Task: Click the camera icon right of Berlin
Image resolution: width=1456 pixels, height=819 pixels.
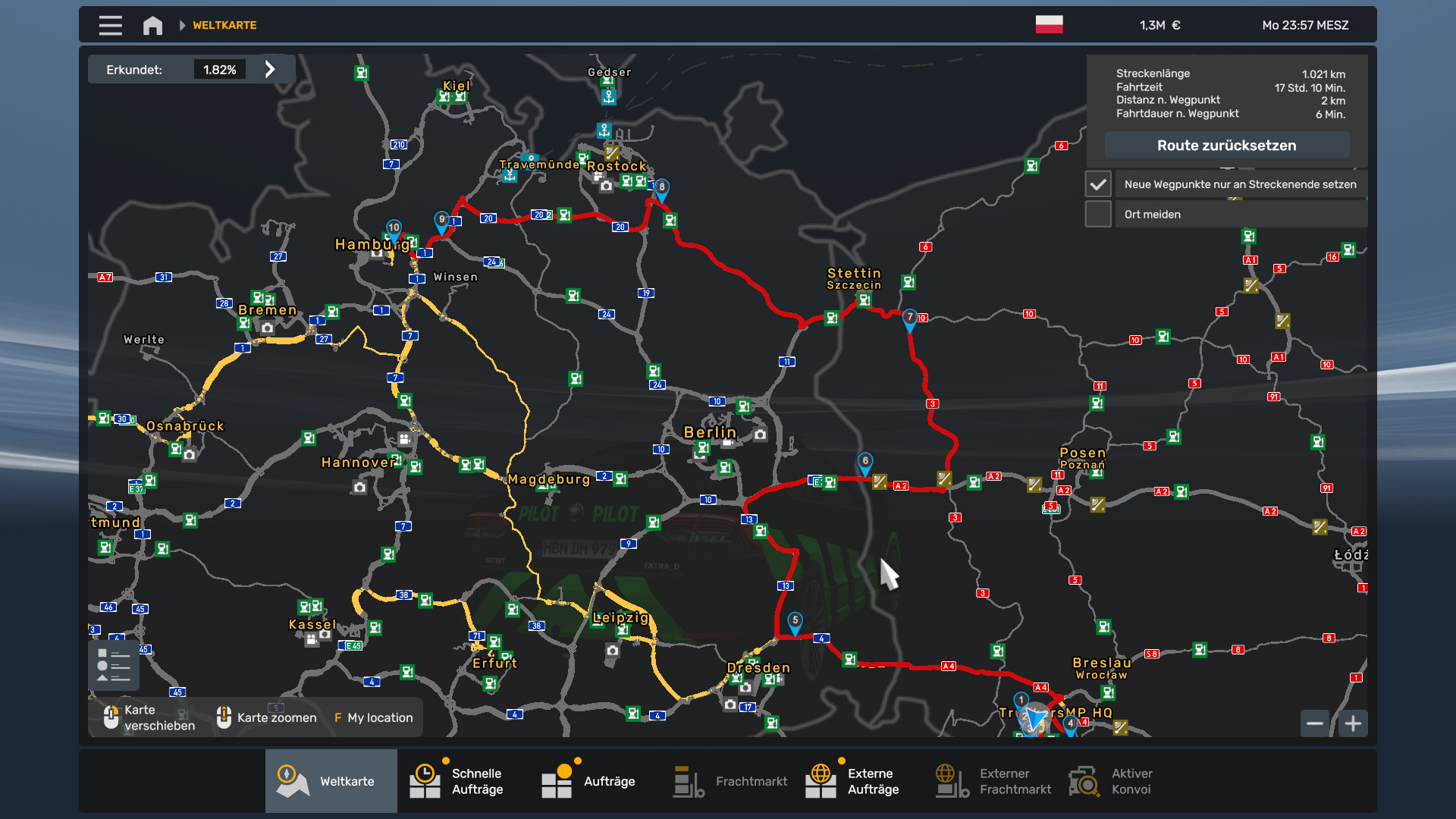Action: pos(760,434)
